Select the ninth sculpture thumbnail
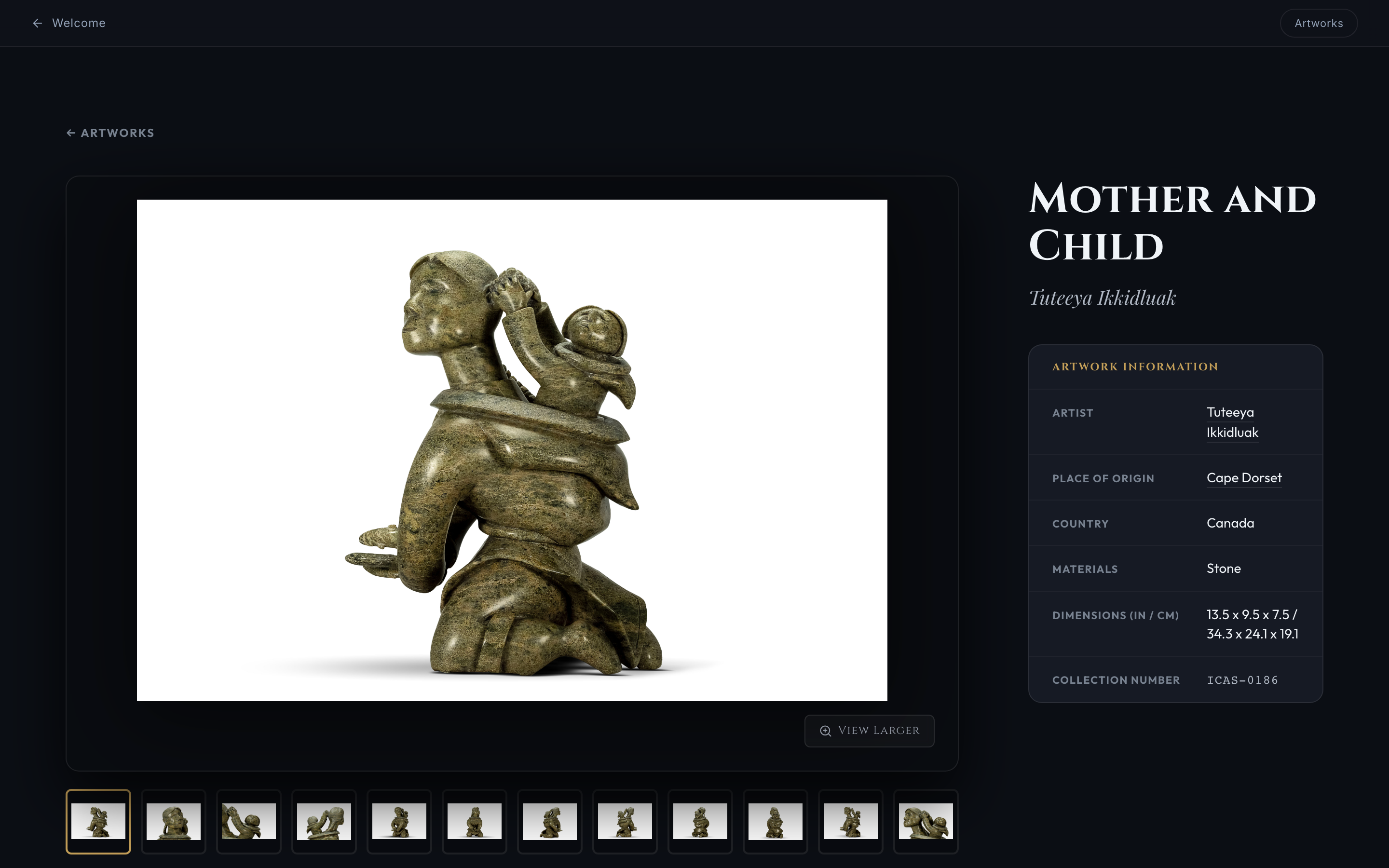1389x868 pixels. point(700,822)
